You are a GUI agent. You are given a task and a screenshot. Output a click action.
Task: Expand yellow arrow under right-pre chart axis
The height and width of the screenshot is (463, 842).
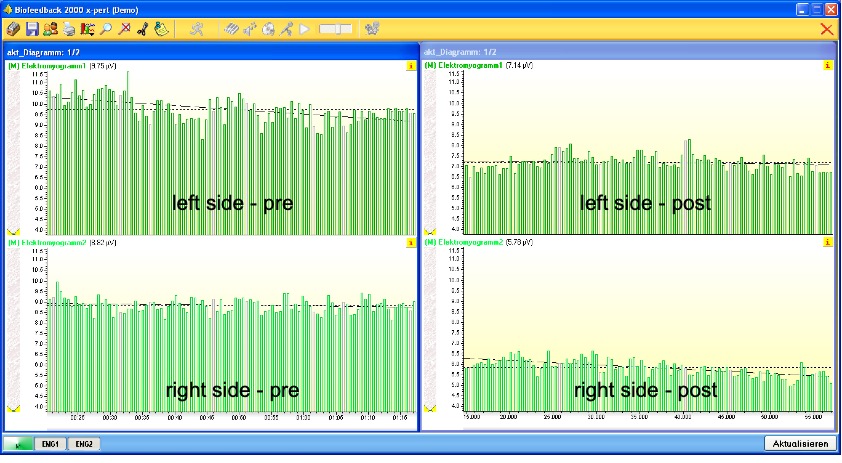coord(13,408)
